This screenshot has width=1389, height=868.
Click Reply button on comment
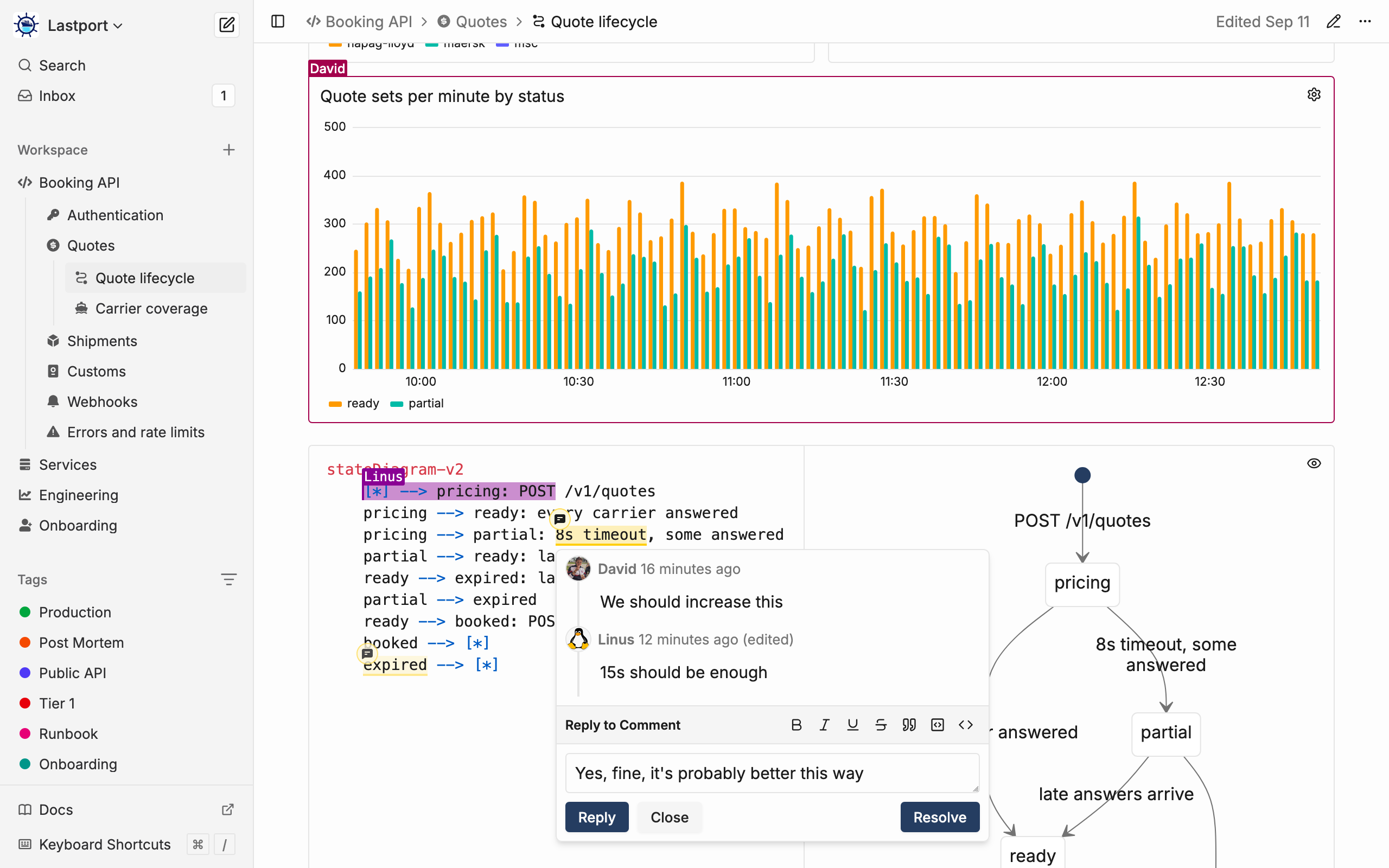click(596, 817)
